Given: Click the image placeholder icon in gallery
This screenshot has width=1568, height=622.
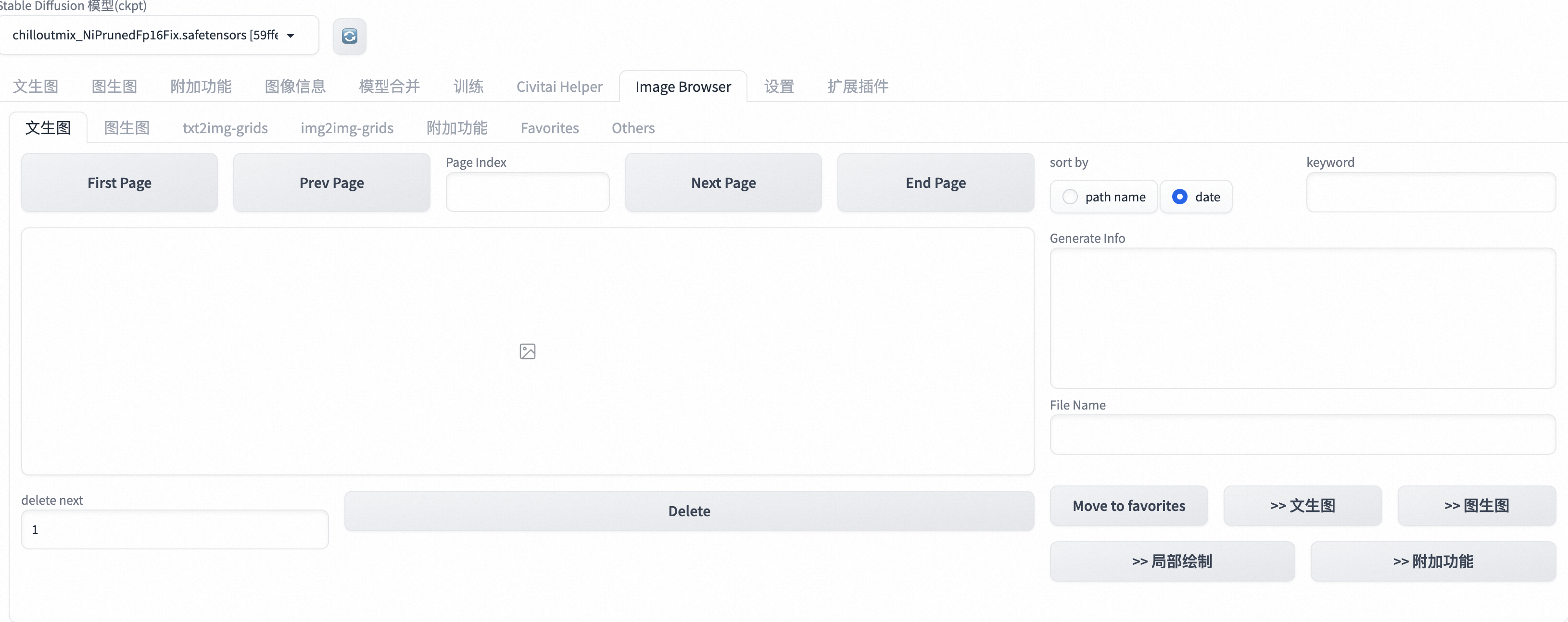Looking at the screenshot, I should click(x=527, y=351).
